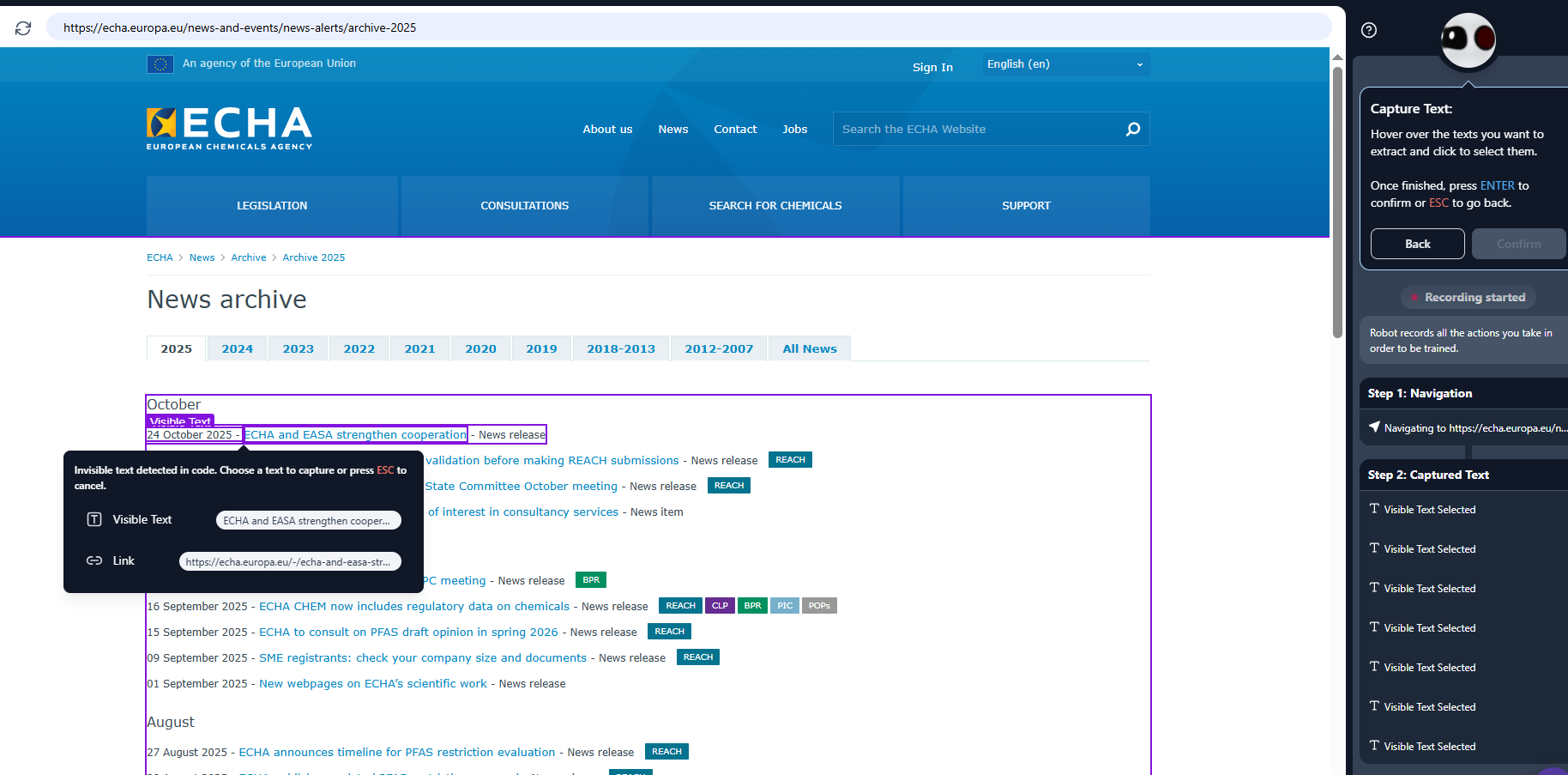This screenshot has width=1568, height=775.
Task: Click the PIC tag
Action: point(785,606)
